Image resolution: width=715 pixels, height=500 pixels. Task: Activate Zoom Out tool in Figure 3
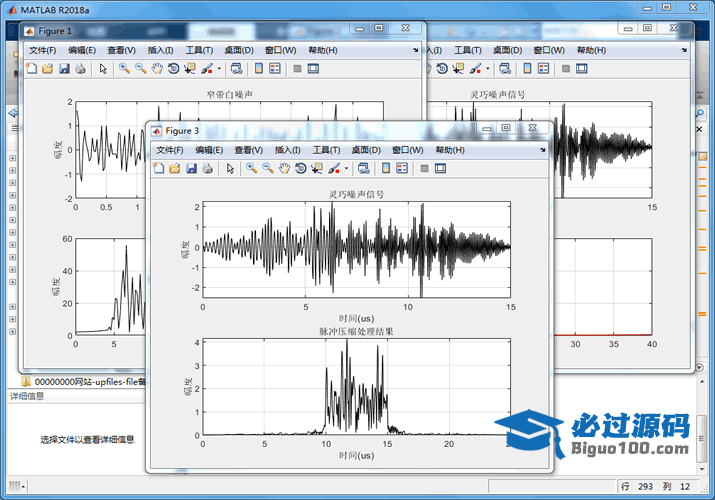click(x=268, y=169)
